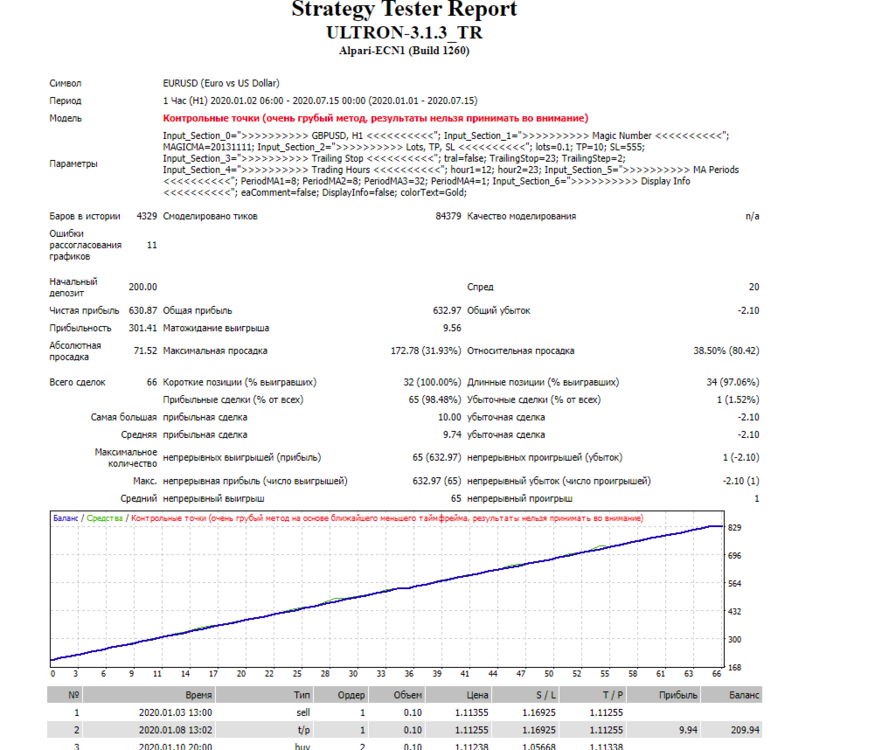Select Чистая прибыль value 630.87
Screen dimensions: 875x750
pyautogui.click(x=143, y=310)
